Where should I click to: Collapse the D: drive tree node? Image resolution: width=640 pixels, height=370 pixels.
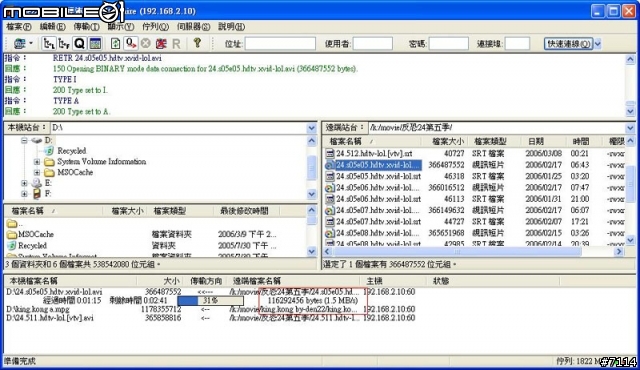click(x=24, y=140)
